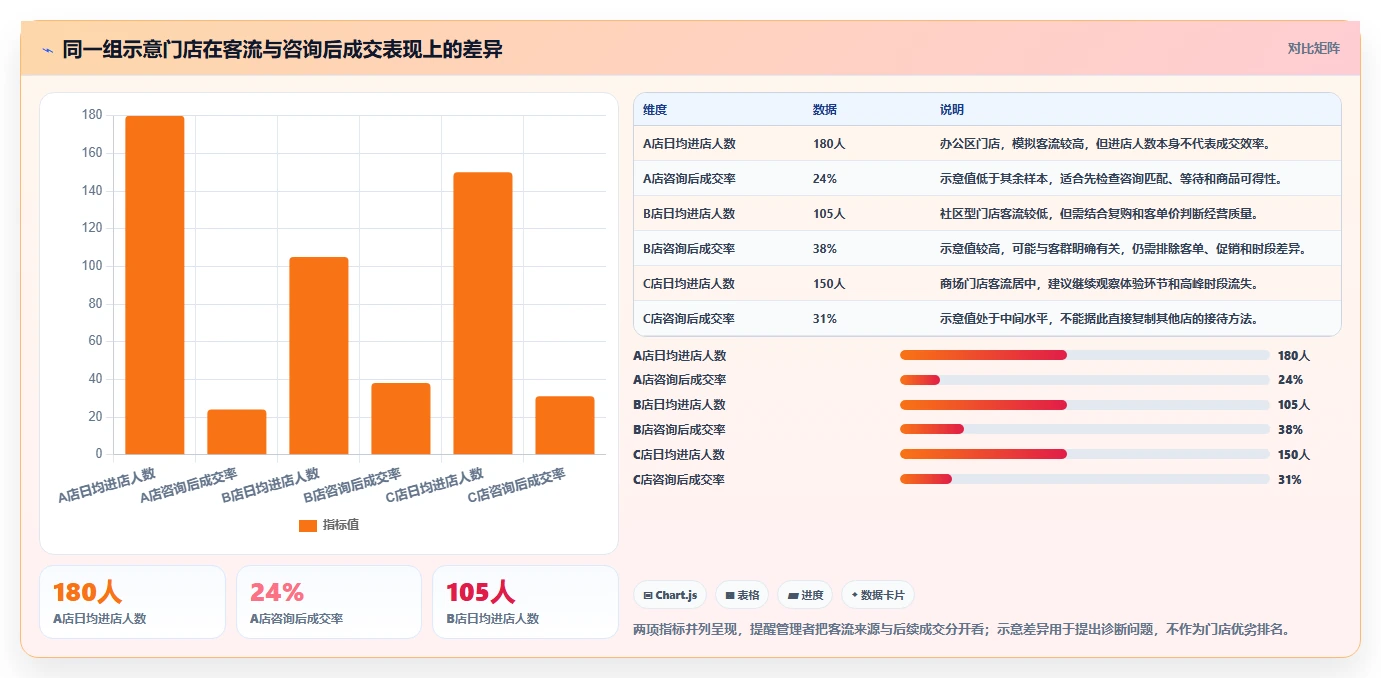The width and height of the screenshot is (1381, 678).
Task: Select the 表格 chip
Action: [742, 595]
